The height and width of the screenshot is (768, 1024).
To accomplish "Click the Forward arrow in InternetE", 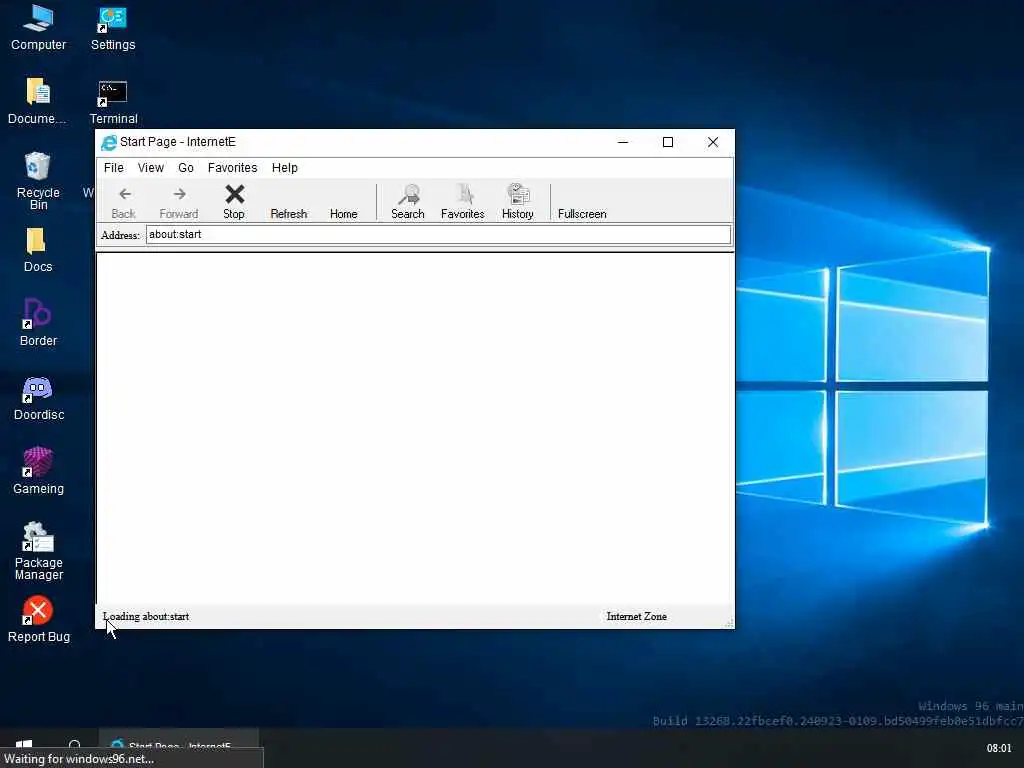I will coord(179,202).
